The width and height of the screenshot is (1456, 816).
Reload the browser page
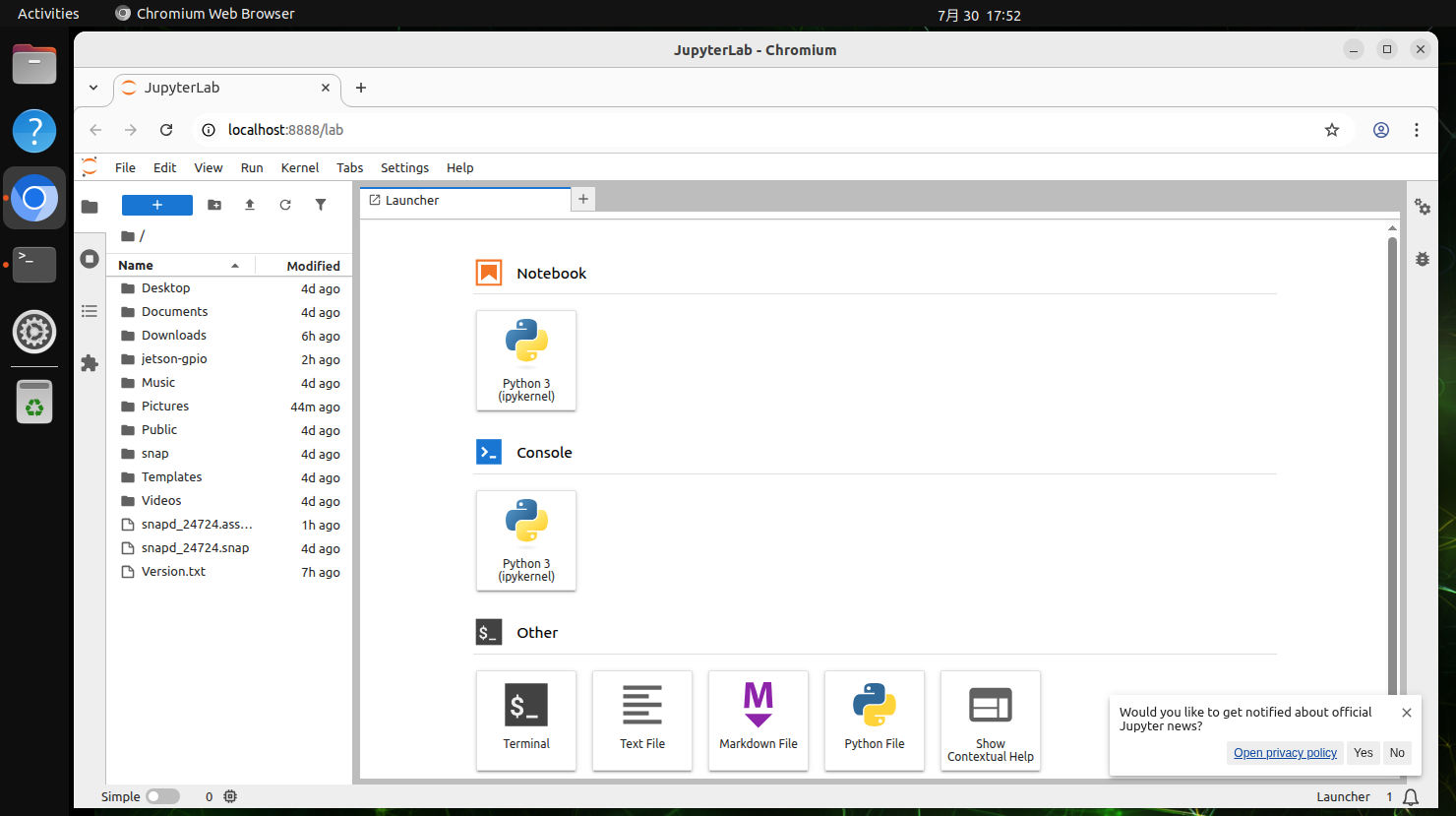tap(166, 130)
